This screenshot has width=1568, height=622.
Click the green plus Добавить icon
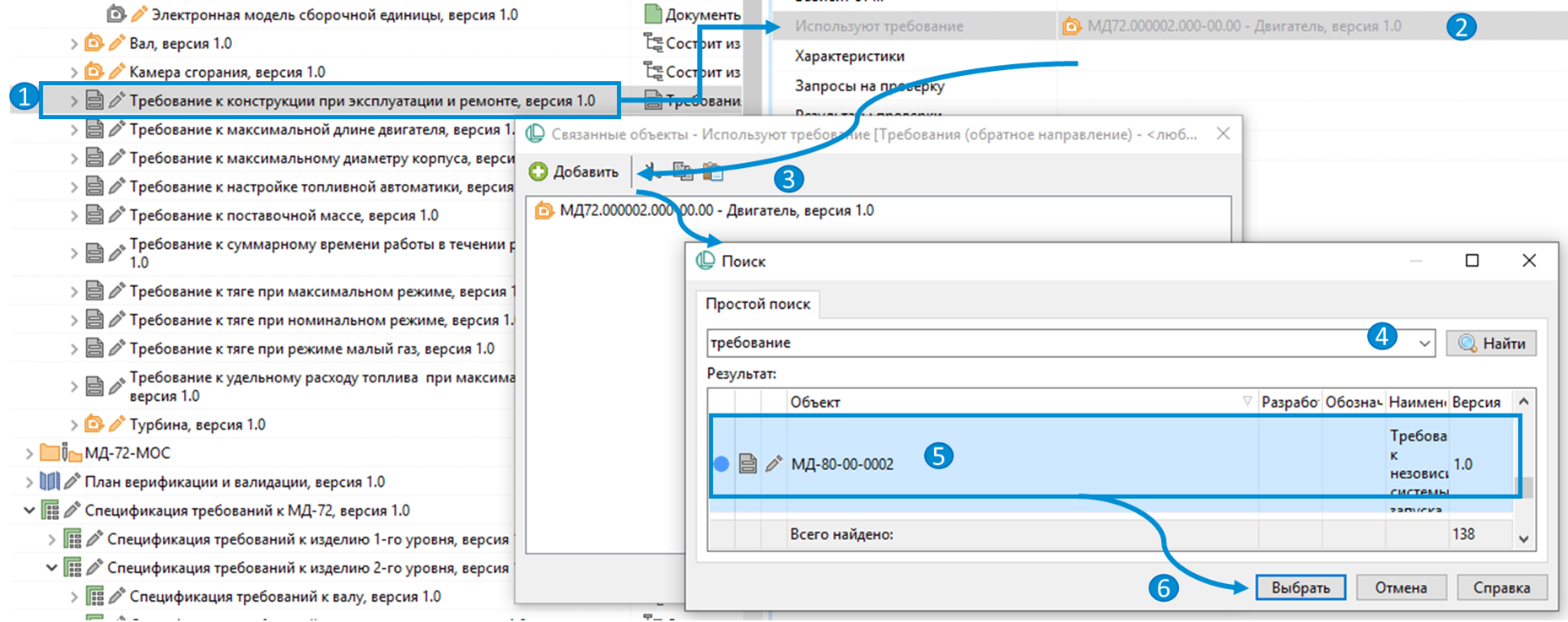(538, 172)
